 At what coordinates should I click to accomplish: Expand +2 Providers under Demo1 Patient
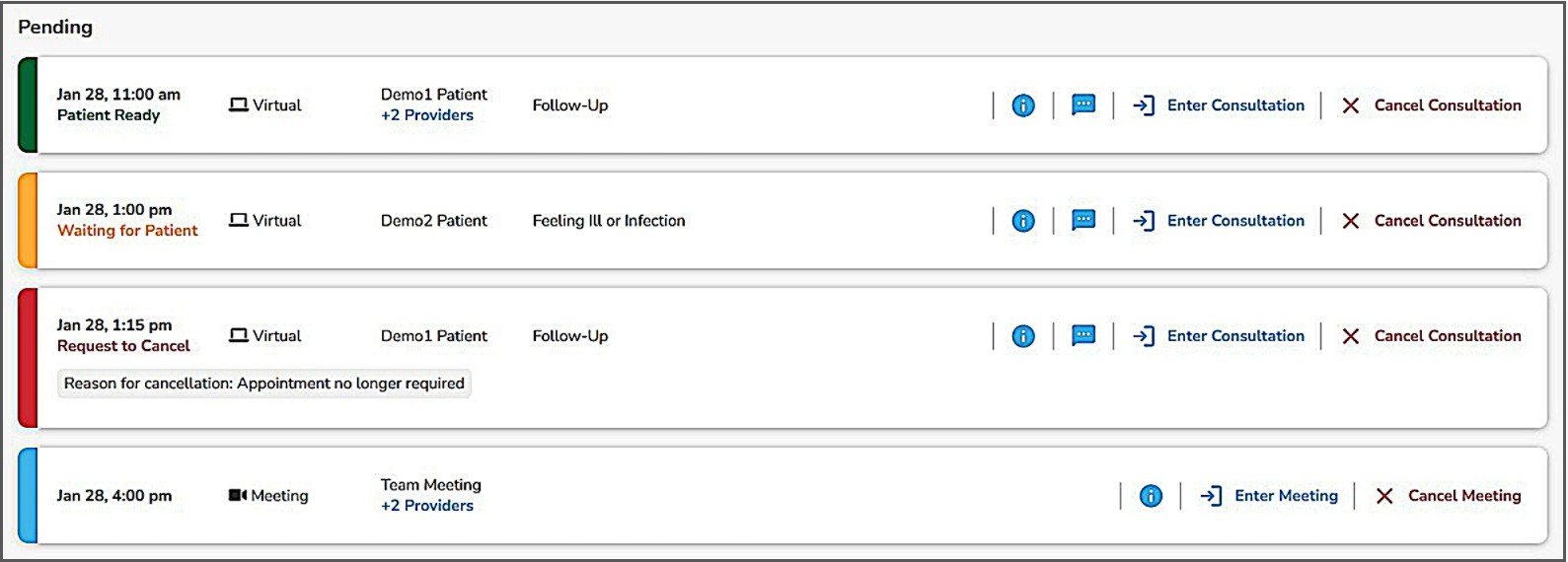[427, 115]
